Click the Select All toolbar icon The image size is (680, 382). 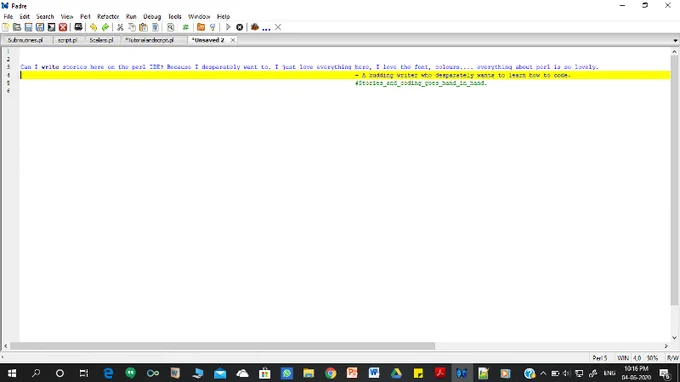(155, 27)
